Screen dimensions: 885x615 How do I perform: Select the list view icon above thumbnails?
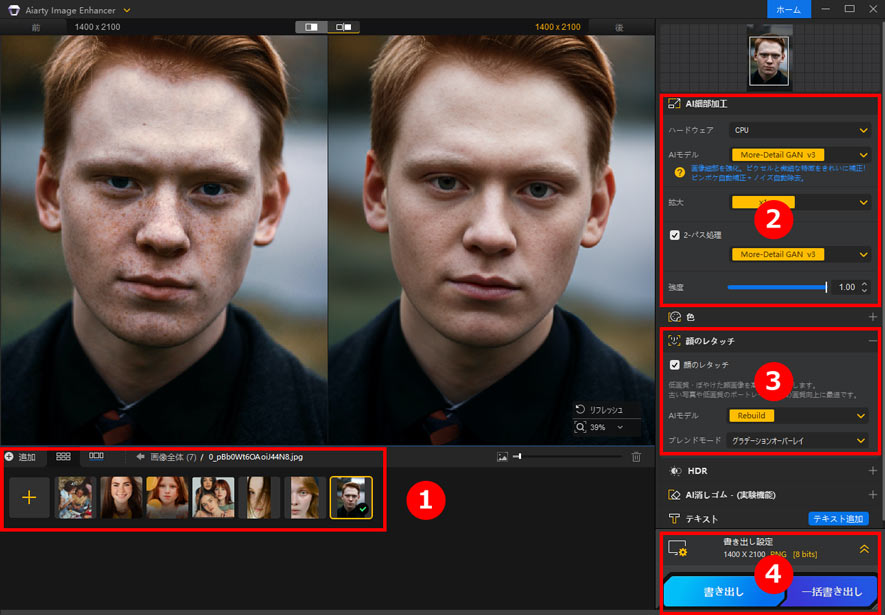95,455
